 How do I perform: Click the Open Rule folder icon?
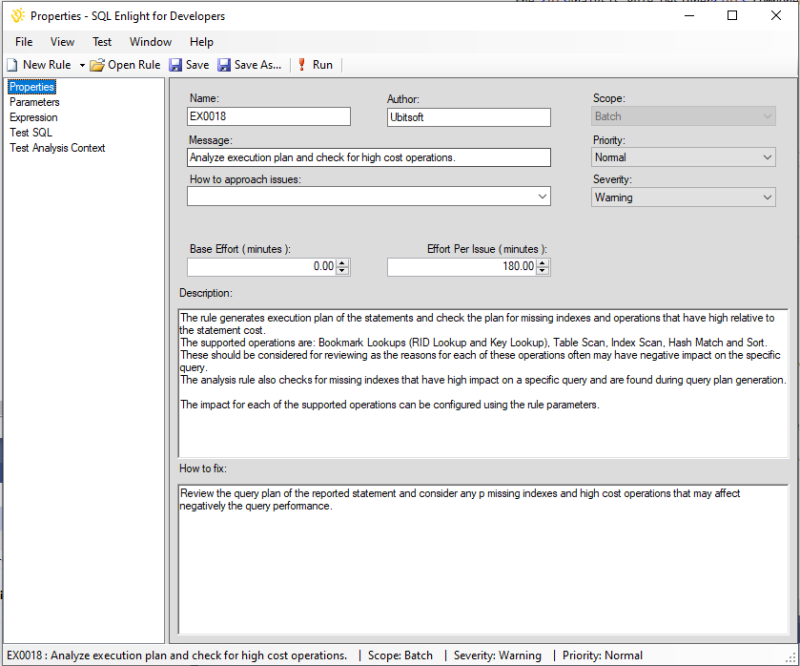(97, 65)
